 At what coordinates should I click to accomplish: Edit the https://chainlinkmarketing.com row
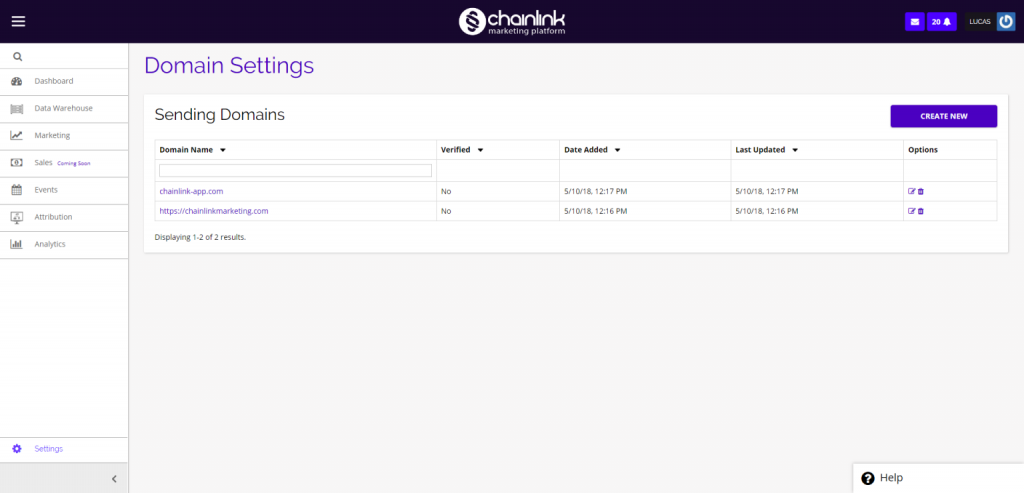[912, 211]
